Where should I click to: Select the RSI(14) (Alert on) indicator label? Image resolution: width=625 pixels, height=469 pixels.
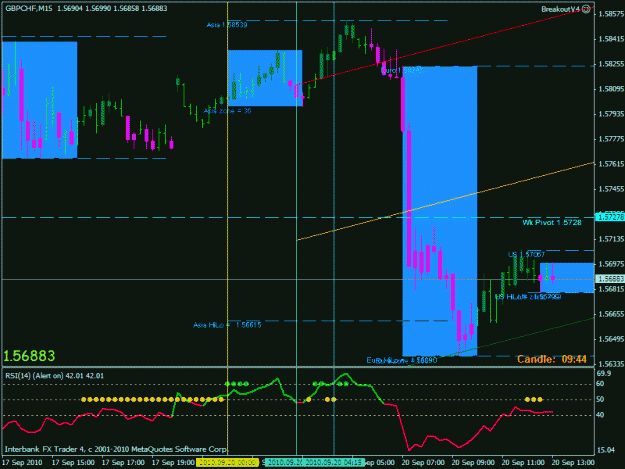pyautogui.click(x=54, y=375)
